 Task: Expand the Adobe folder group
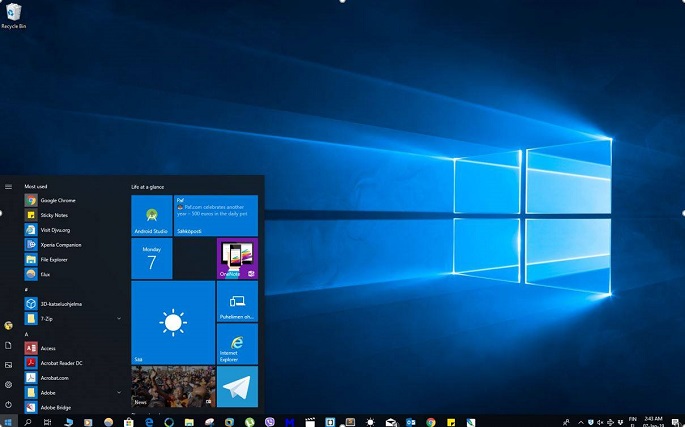pyautogui.click(x=119, y=393)
